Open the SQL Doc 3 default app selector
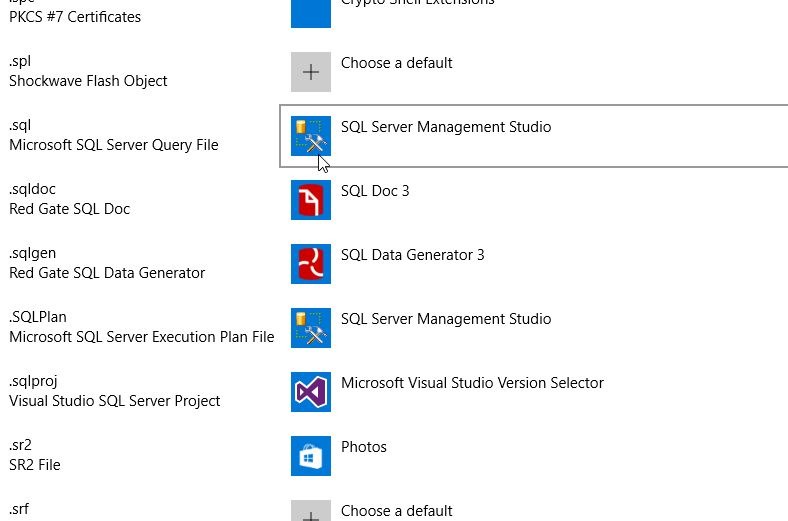Viewport: 788px width, 521px height. 375,191
